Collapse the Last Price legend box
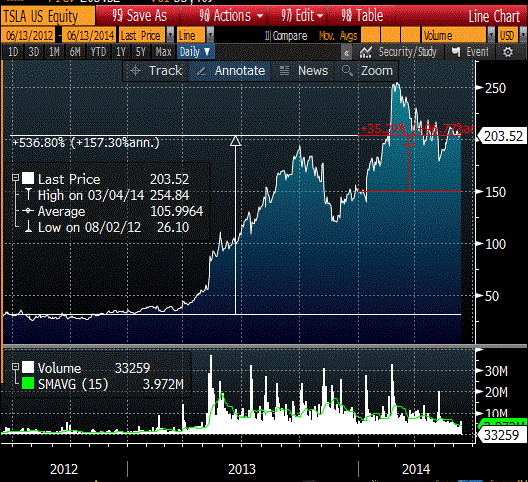 (x=15, y=178)
